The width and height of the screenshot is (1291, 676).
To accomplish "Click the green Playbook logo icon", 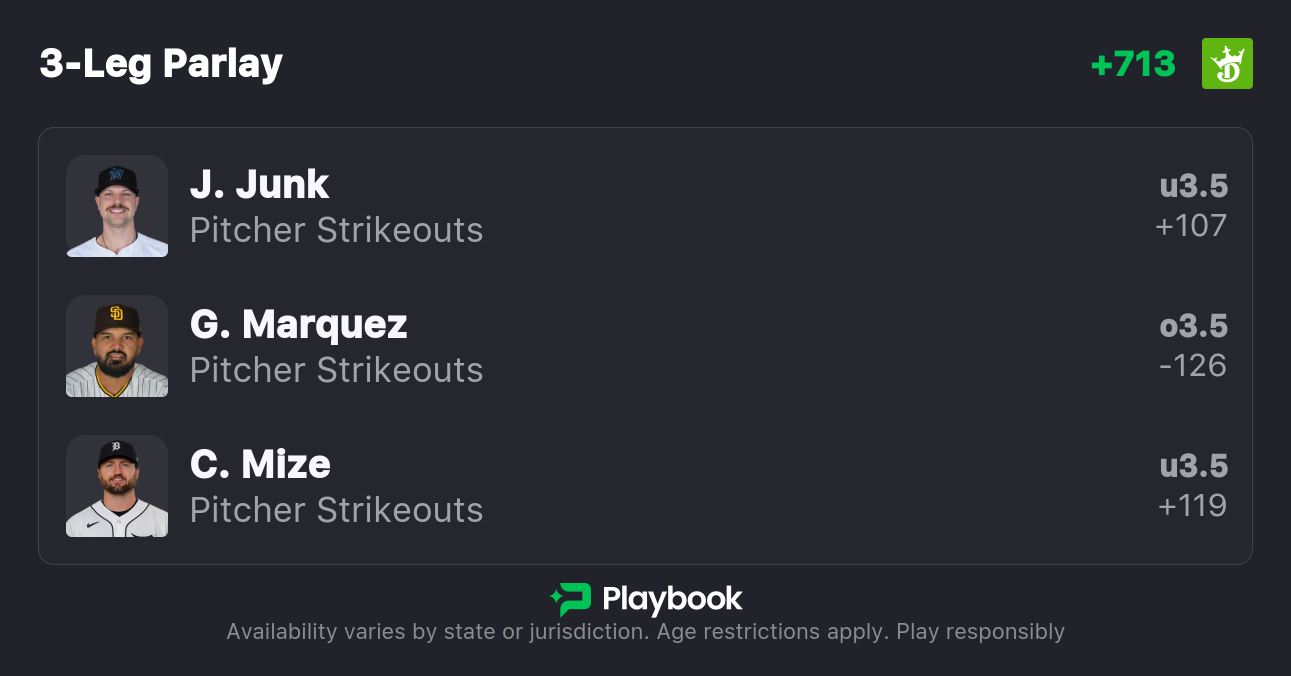I will tap(570, 599).
